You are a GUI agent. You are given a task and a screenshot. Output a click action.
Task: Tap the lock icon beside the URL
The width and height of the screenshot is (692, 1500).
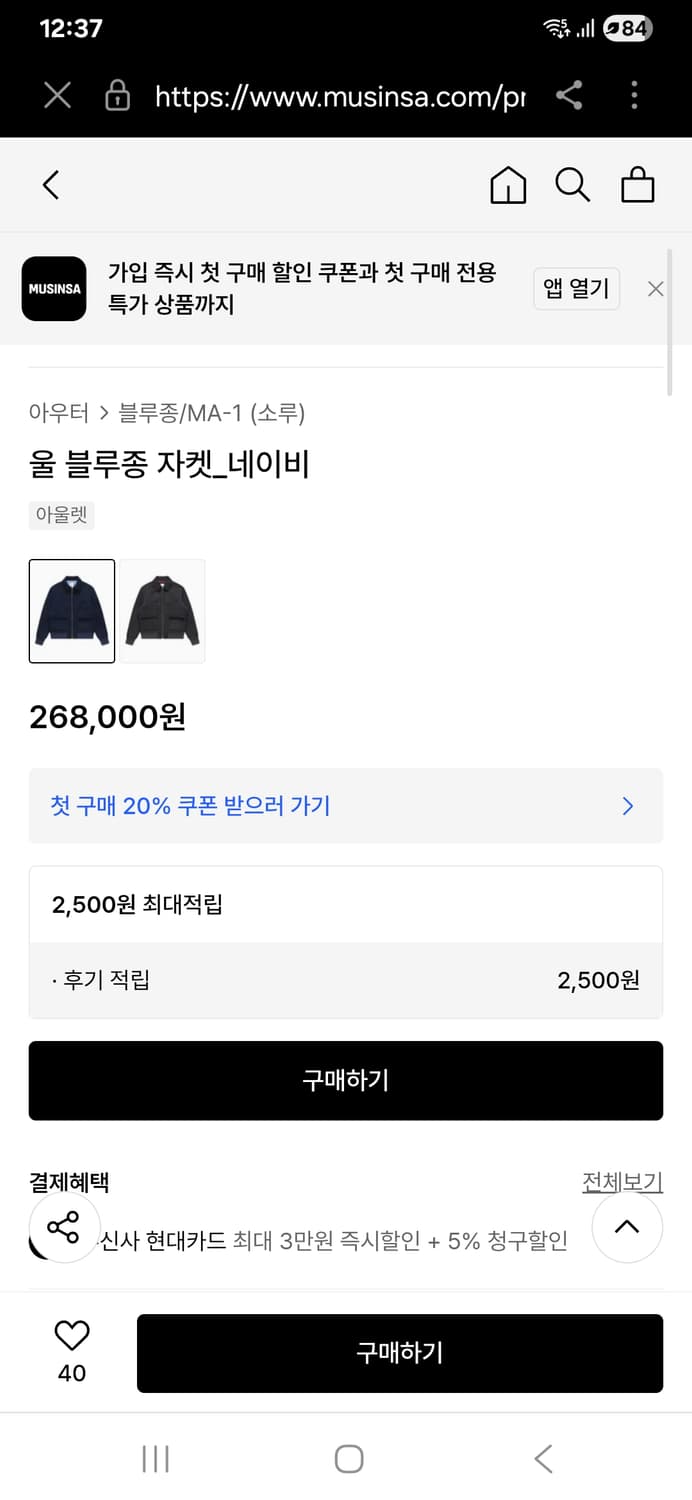pos(117,95)
